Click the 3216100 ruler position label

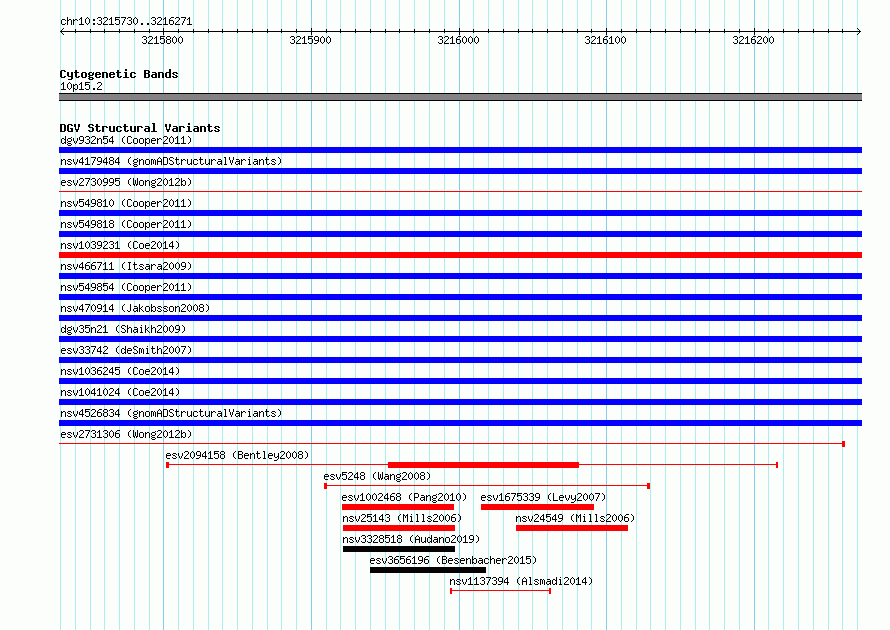606,40
